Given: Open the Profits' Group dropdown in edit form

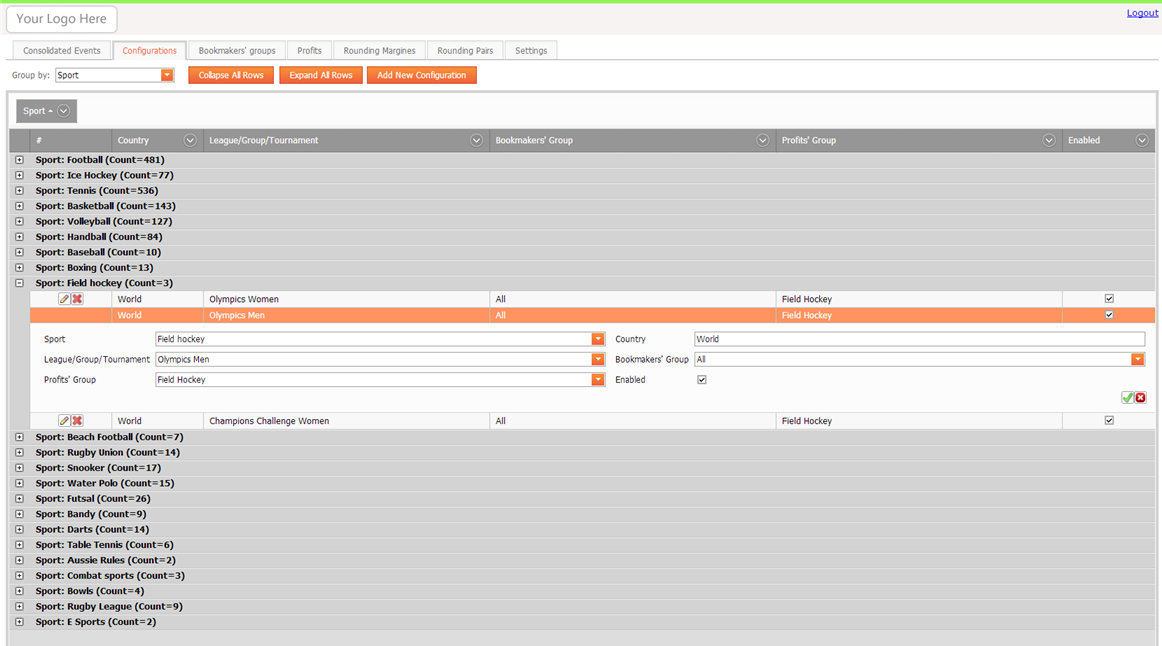Looking at the screenshot, I should [x=597, y=380].
